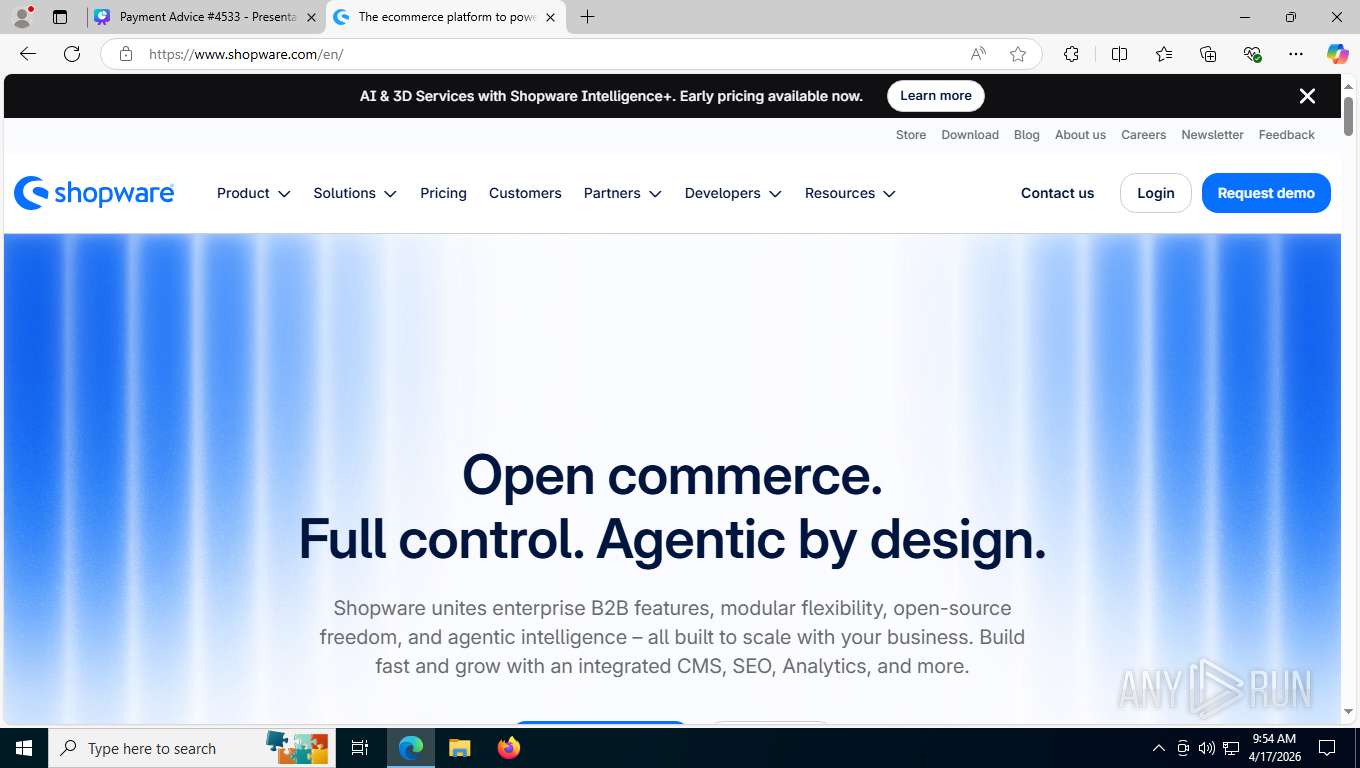1360x768 pixels.
Task: Open Browser essentials heart icon
Action: 1252,54
